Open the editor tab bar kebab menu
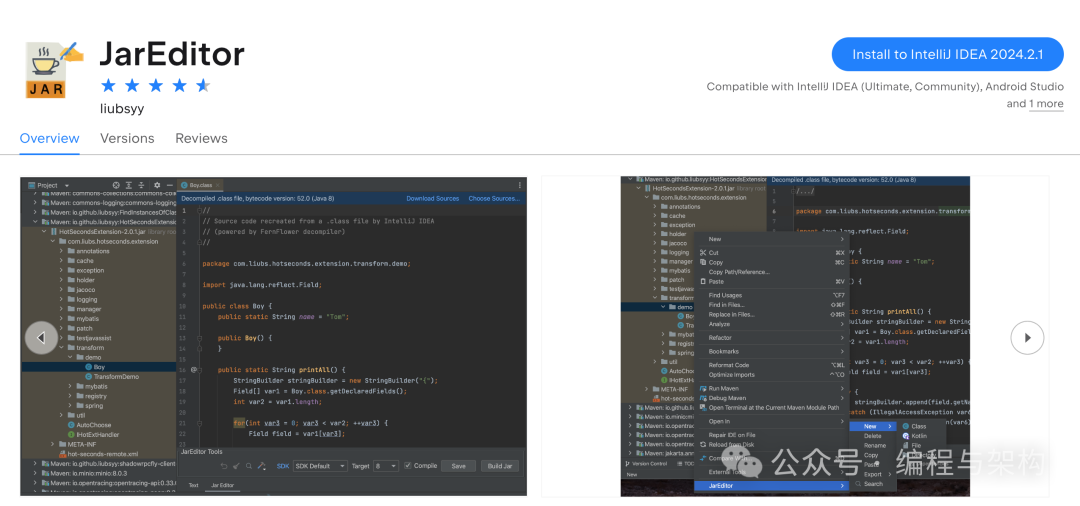This screenshot has height=506, width=1080. coord(519,185)
